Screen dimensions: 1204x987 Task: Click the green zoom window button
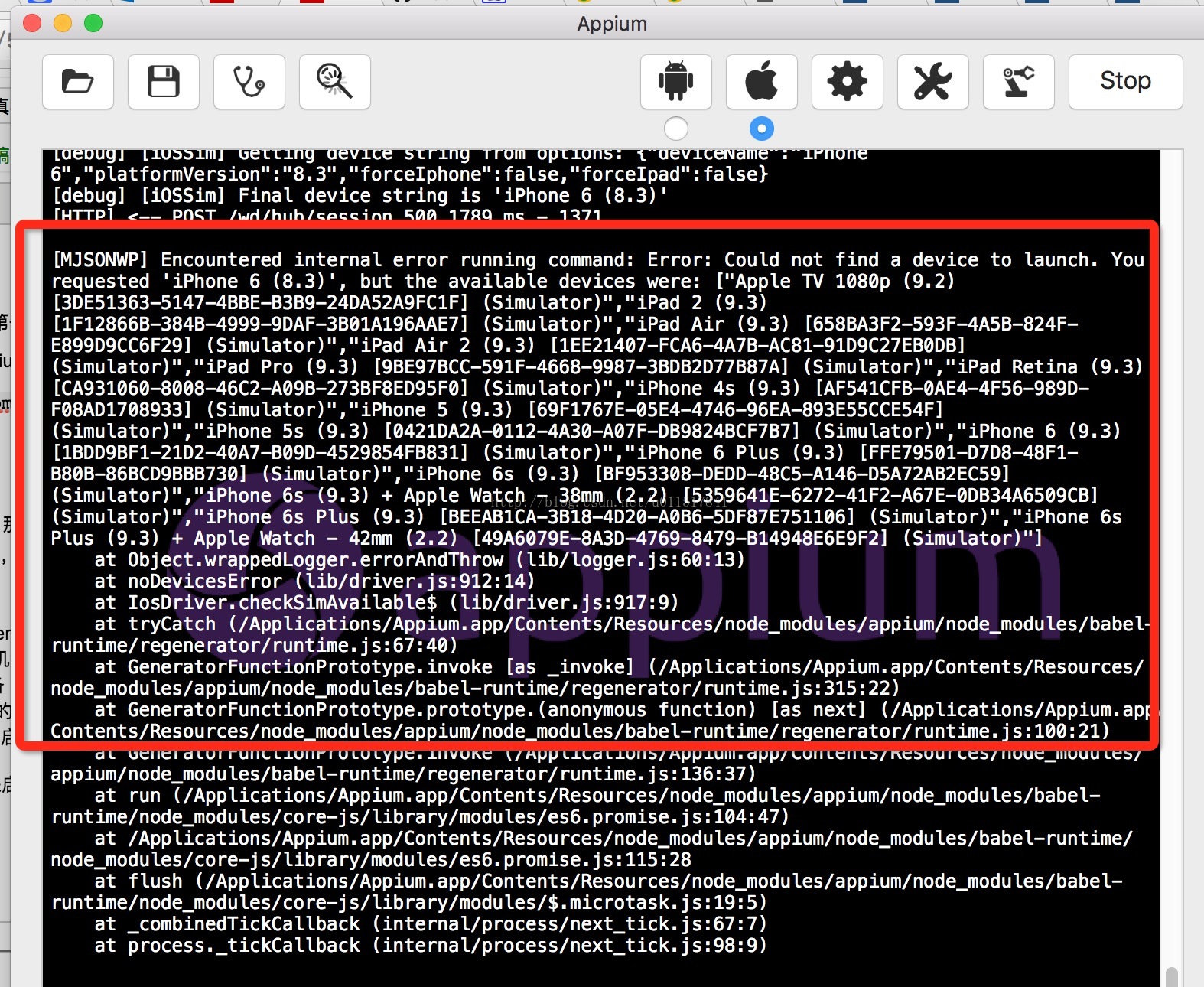pyautogui.click(x=93, y=23)
